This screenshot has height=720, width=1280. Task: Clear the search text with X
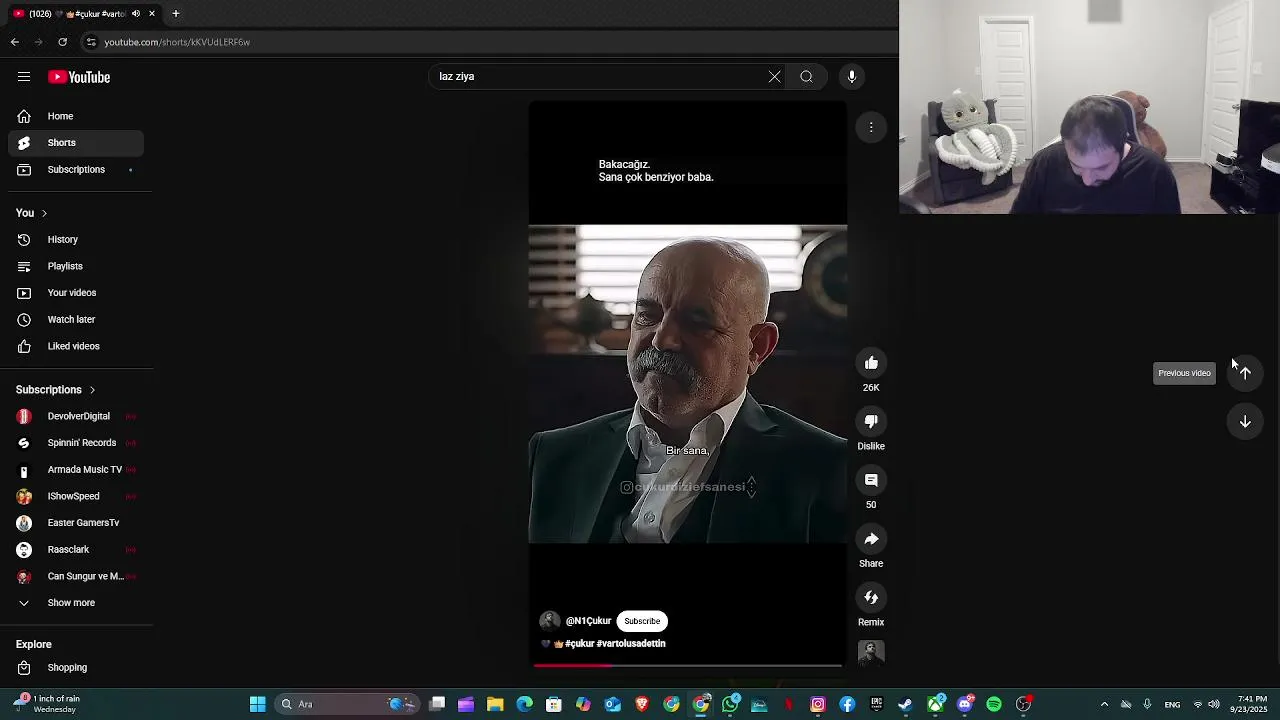[x=774, y=76]
